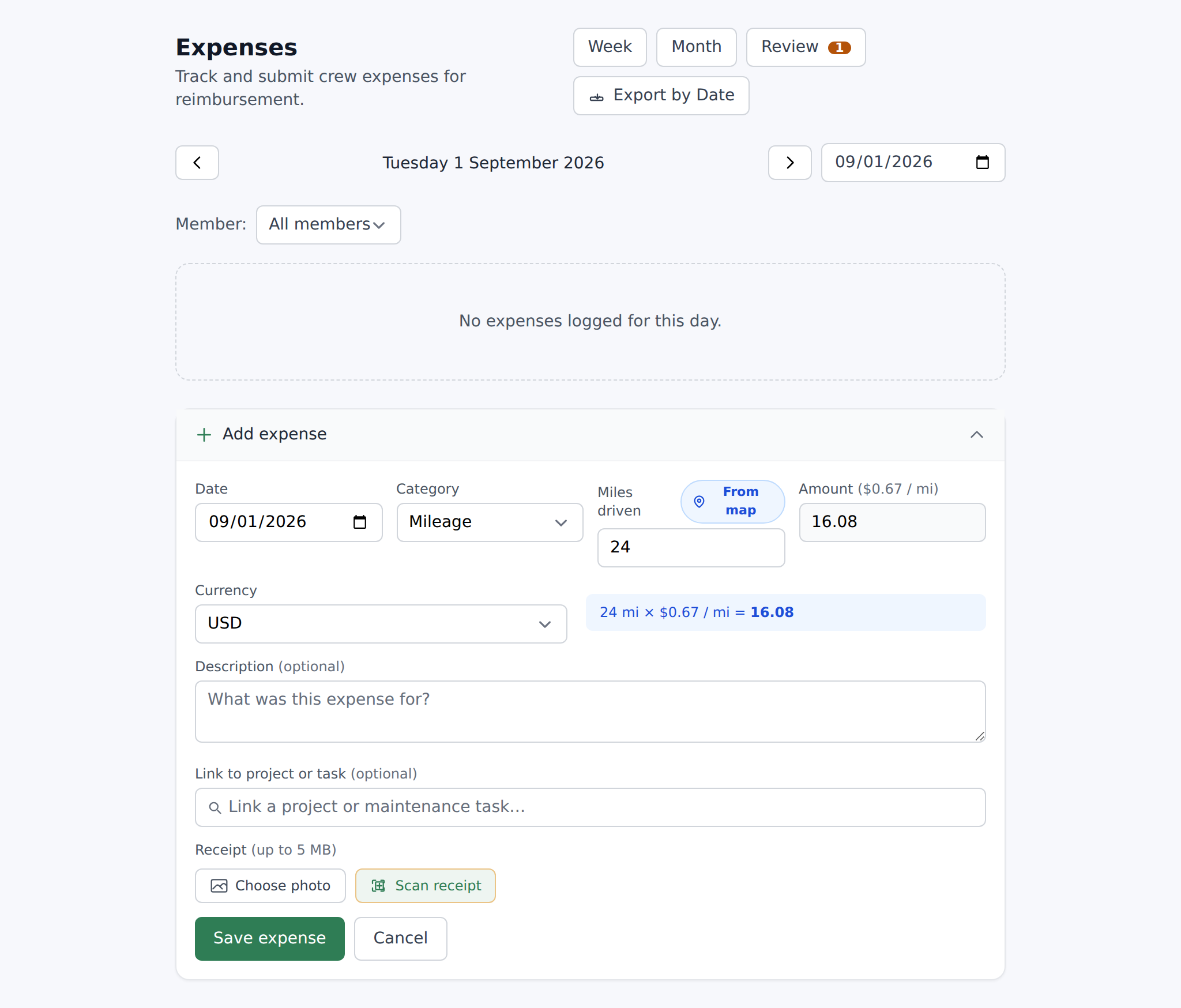Click the Scan receipt button label
Screen dimensions: 1181x1008
coord(438,886)
